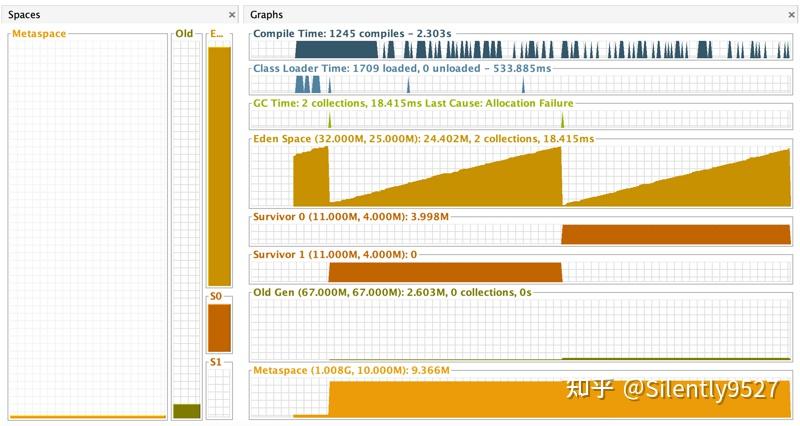Select the Graphs panel title
Screen dimensions: 800x426
click(266, 15)
